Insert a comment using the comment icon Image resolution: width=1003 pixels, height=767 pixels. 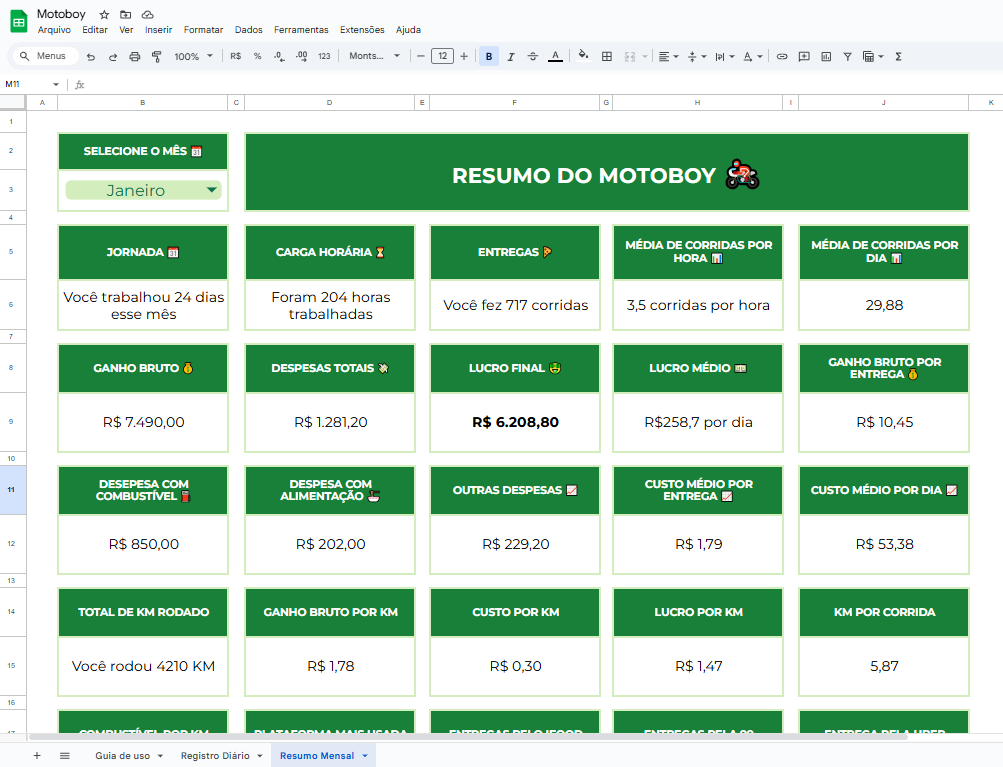pyautogui.click(x=804, y=56)
